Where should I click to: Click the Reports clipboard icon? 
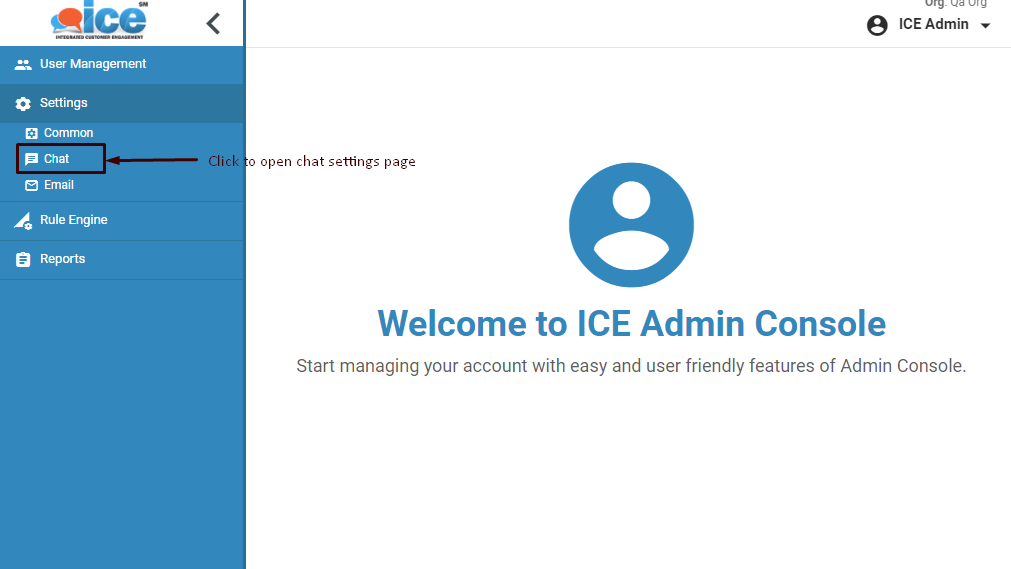23,260
